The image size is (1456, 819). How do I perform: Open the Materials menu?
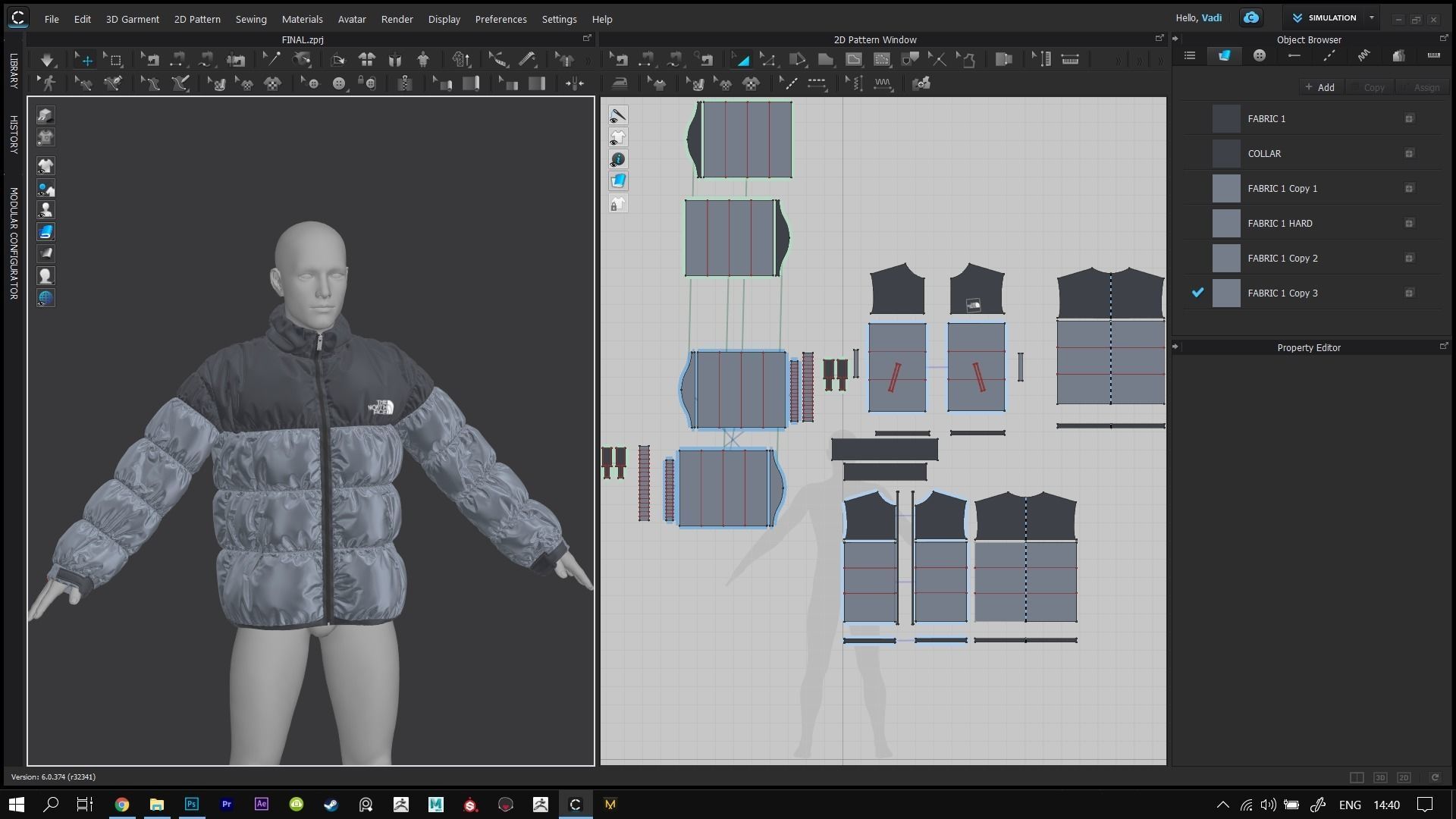click(x=302, y=19)
